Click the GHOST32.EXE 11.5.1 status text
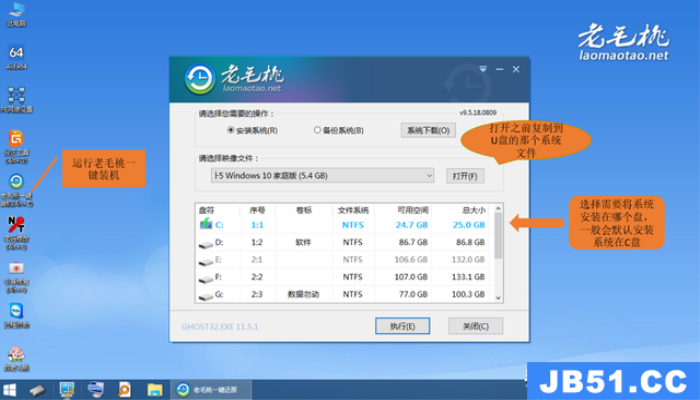 220,327
